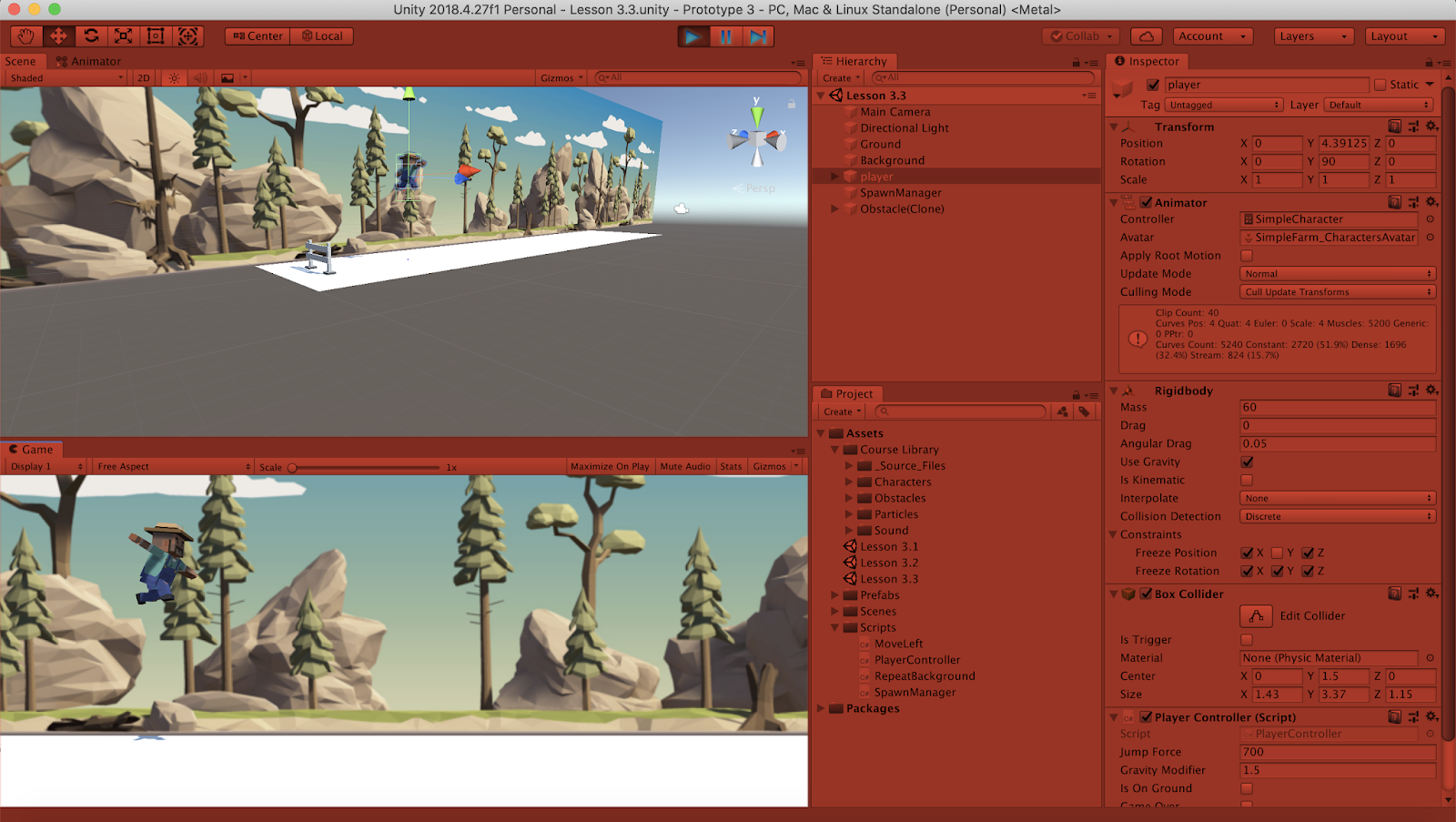This screenshot has width=1456, height=822.
Task: Toggle the effects image icon in Scene view
Action: click(227, 78)
